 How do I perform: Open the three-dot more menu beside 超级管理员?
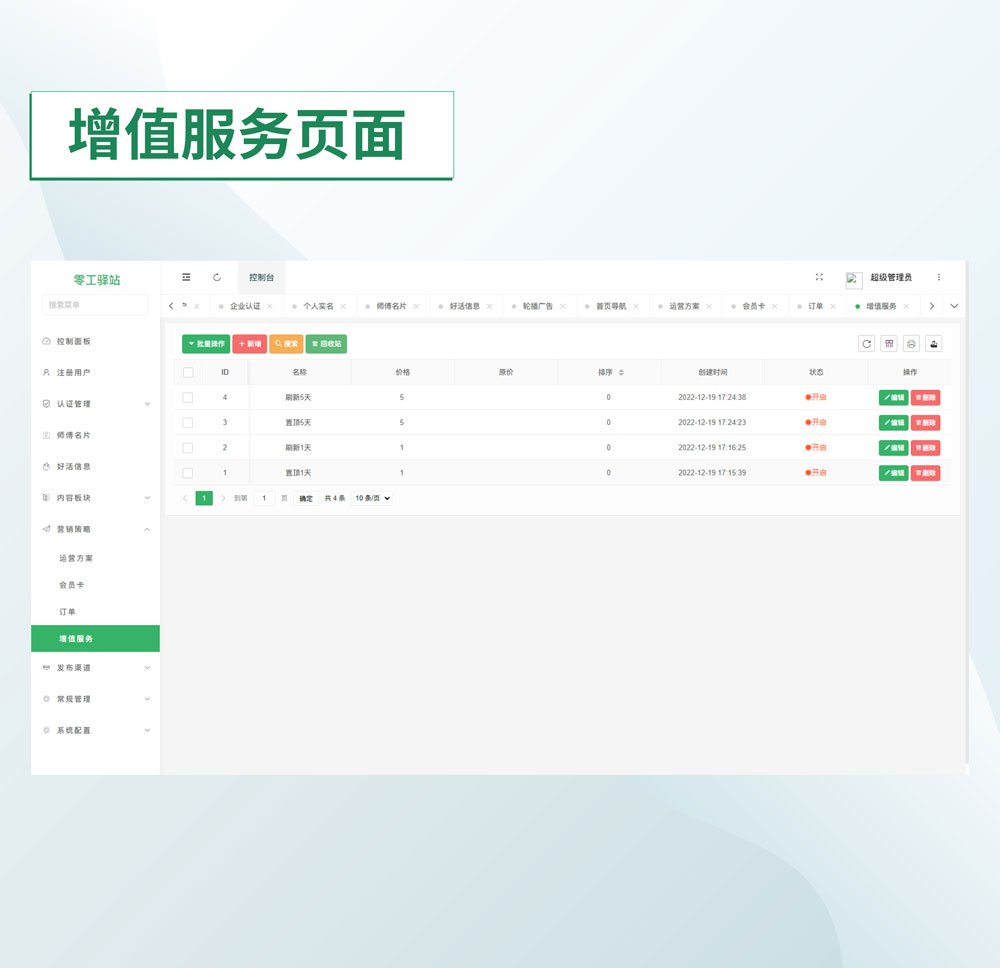938,277
